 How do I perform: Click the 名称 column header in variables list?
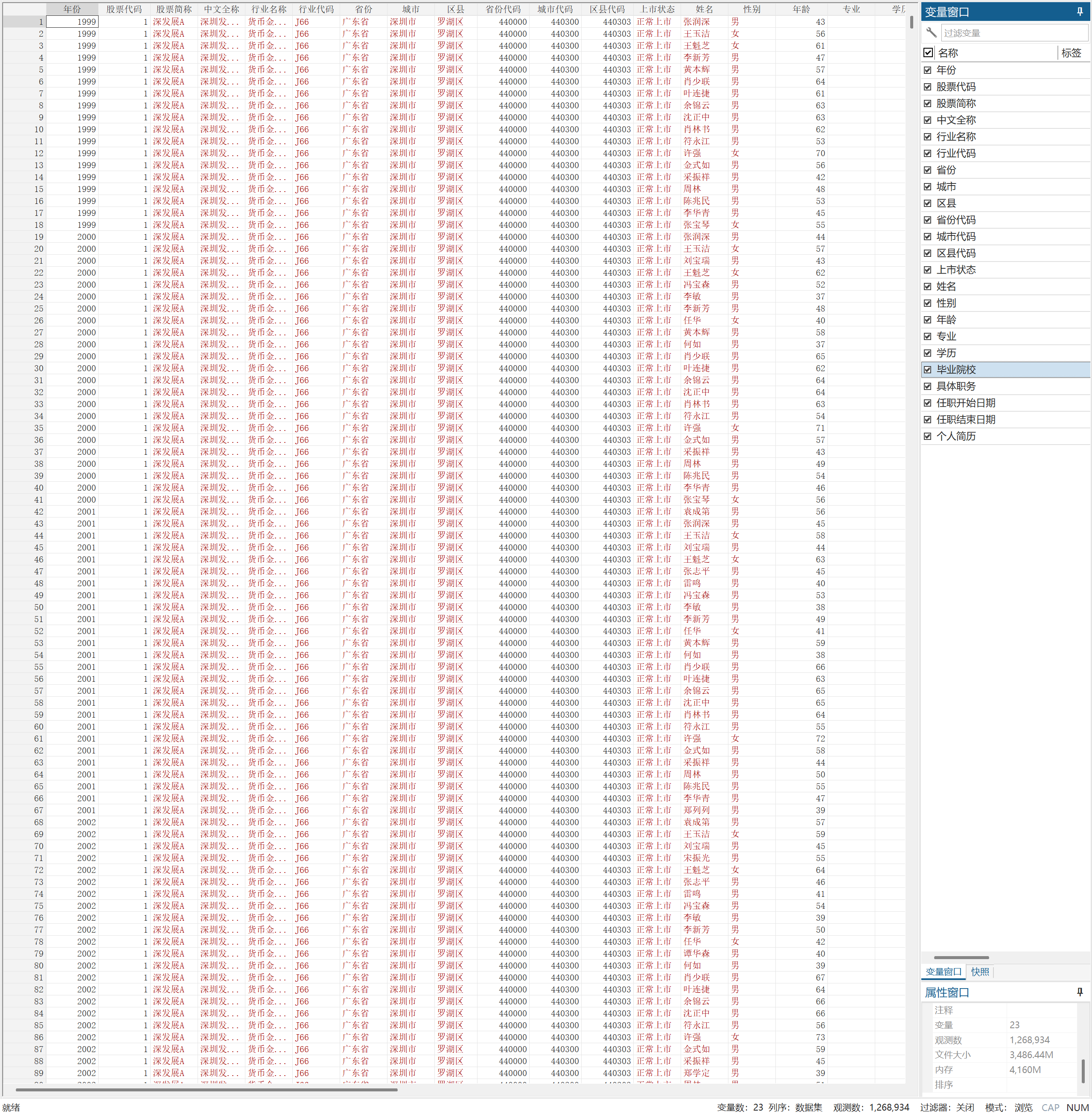tap(947, 53)
